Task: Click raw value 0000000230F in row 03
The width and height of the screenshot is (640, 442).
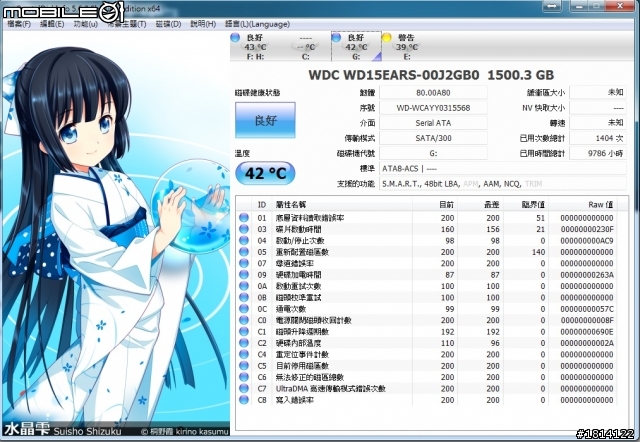Action: (587, 229)
